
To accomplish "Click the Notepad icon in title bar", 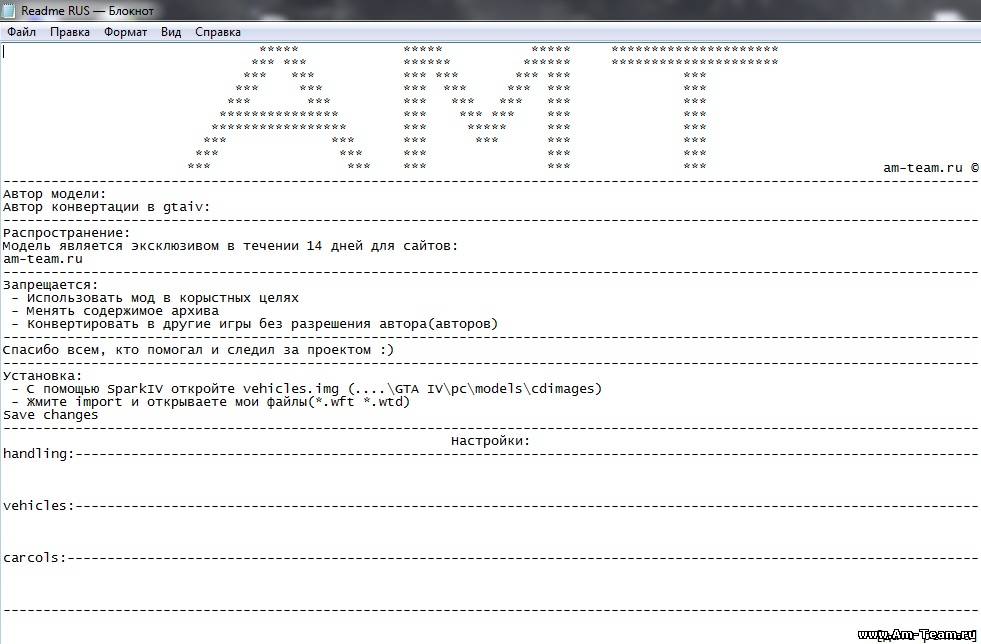I will pos(9,11).
